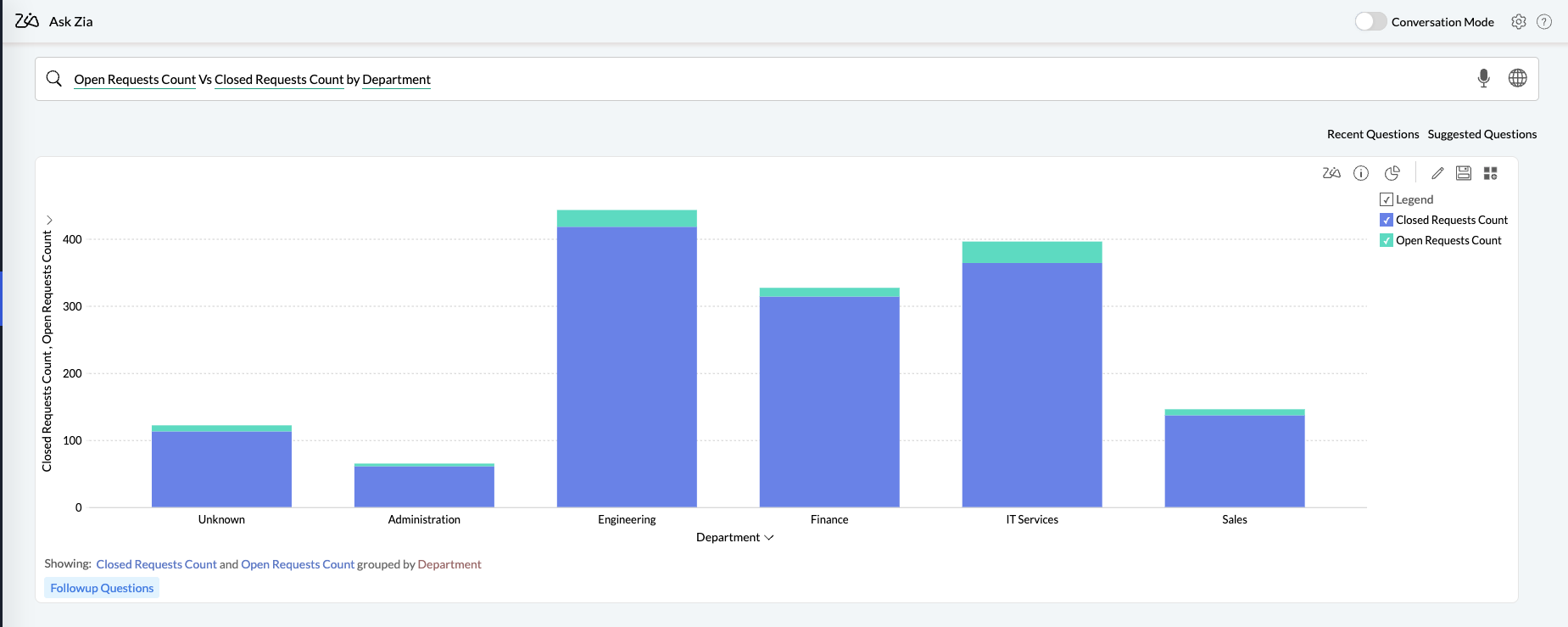Click the Followup Questions button
The height and width of the screenshot is (627, 1568).
click(x=102, y=588)
